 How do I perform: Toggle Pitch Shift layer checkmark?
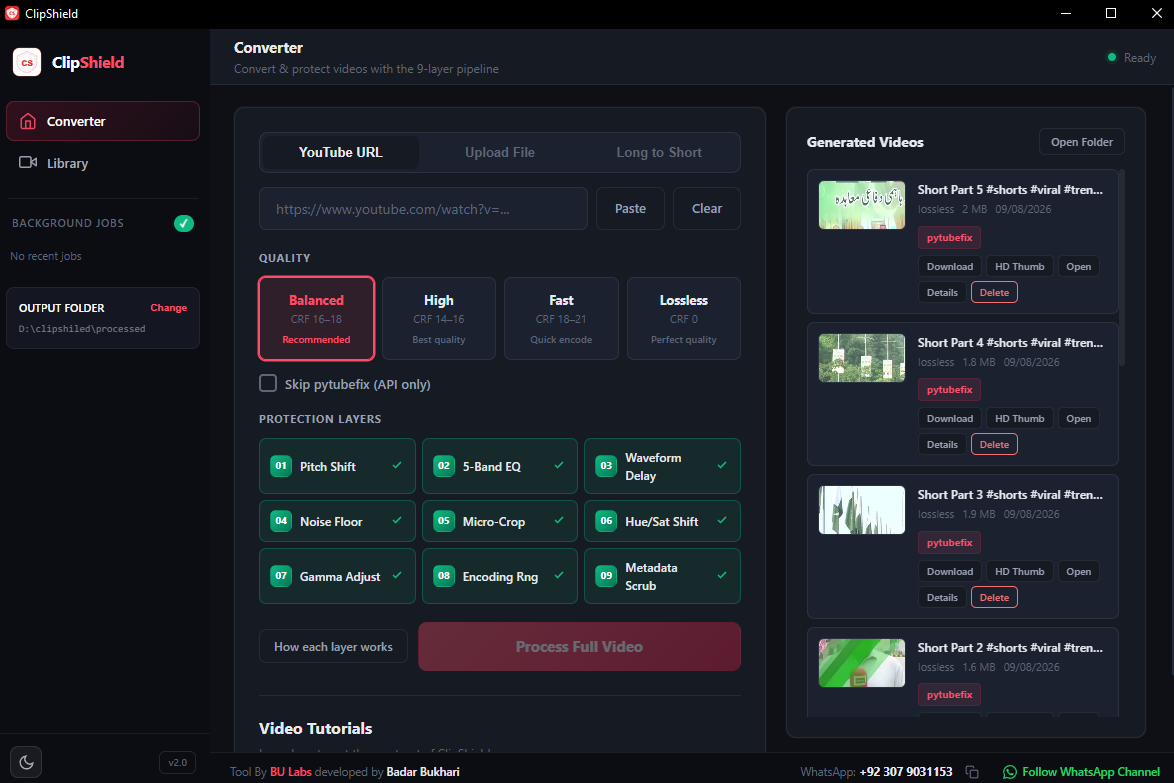coord(397,466)
